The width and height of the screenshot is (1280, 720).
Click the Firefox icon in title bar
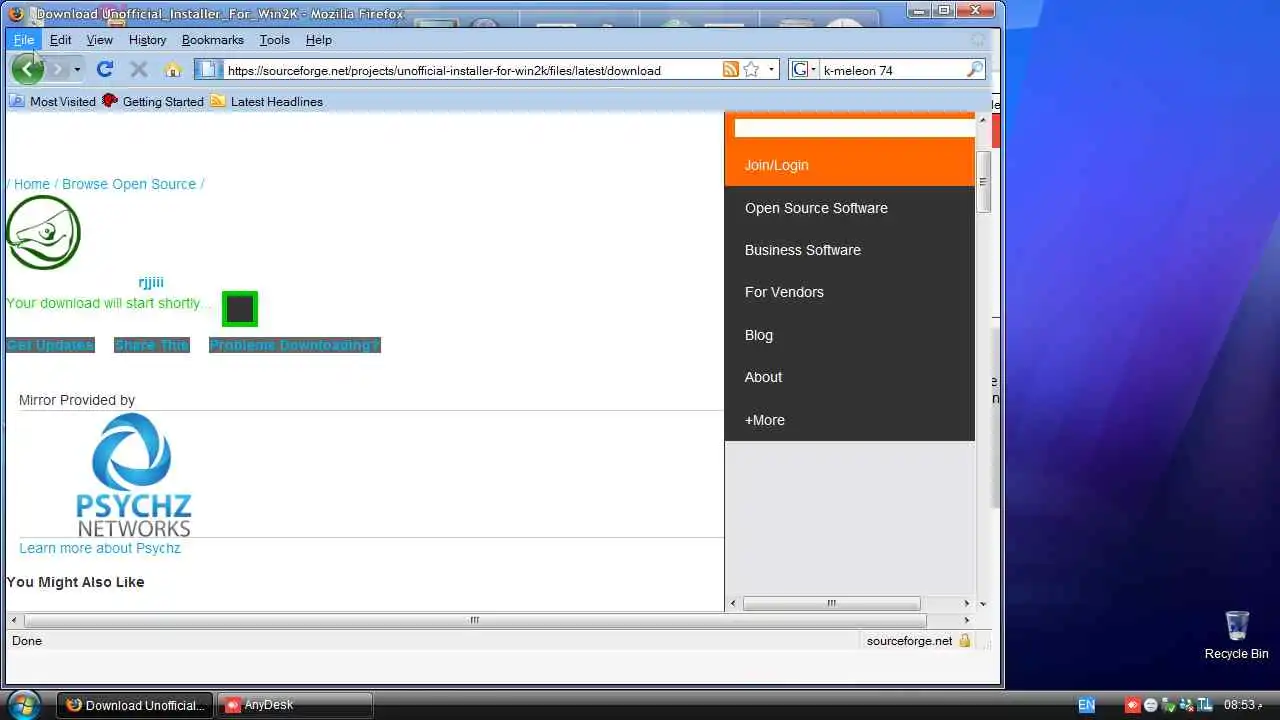pos(16,14)
